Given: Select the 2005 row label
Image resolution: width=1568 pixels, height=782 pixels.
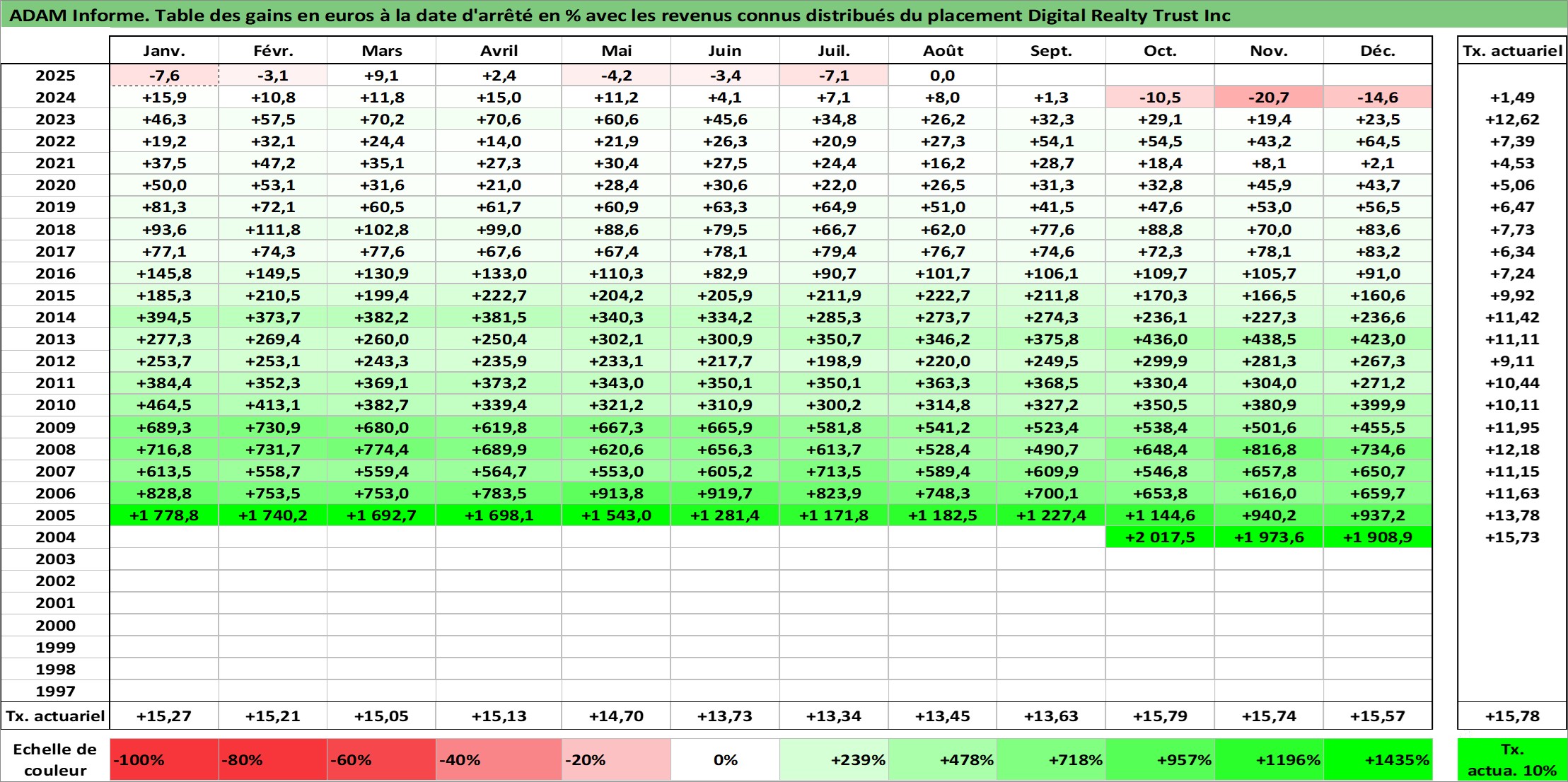Looking at the screenshot, I should coord(55,515).
